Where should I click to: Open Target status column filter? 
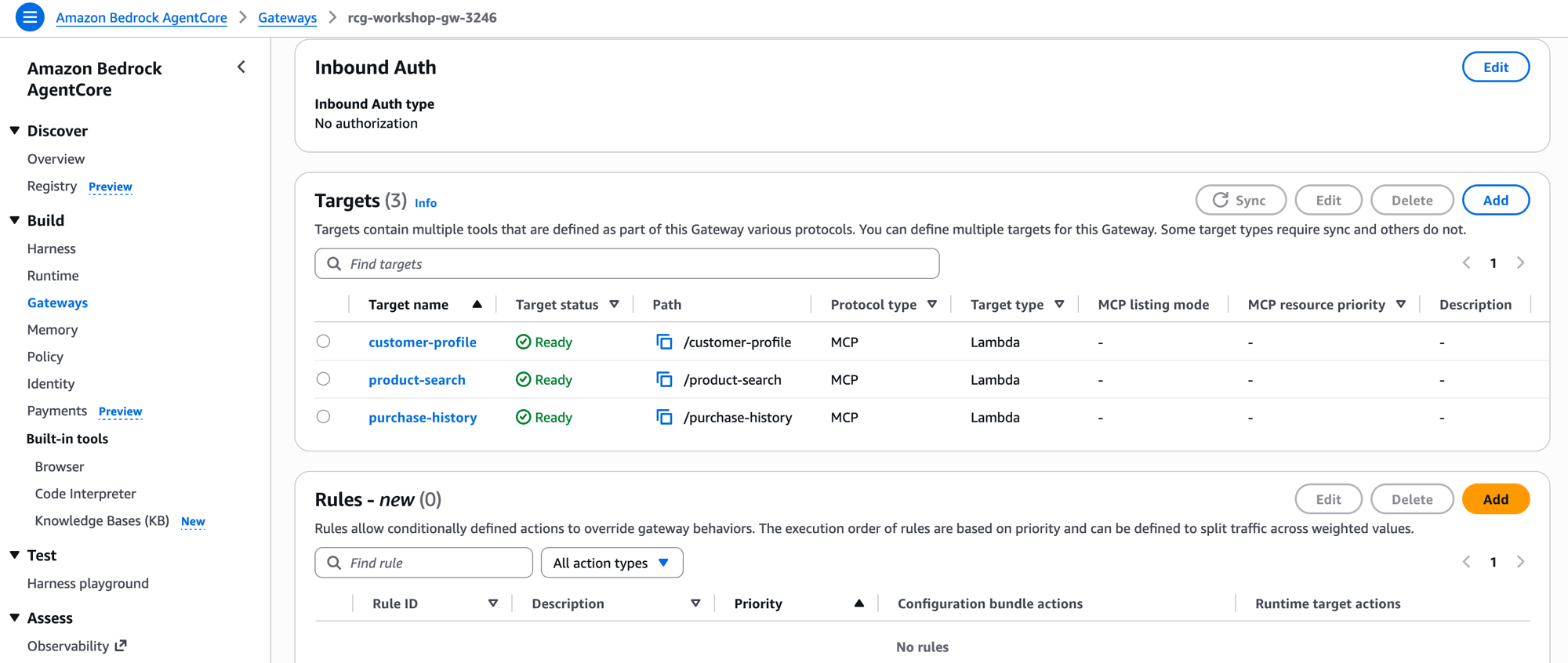tap(615, 304)
